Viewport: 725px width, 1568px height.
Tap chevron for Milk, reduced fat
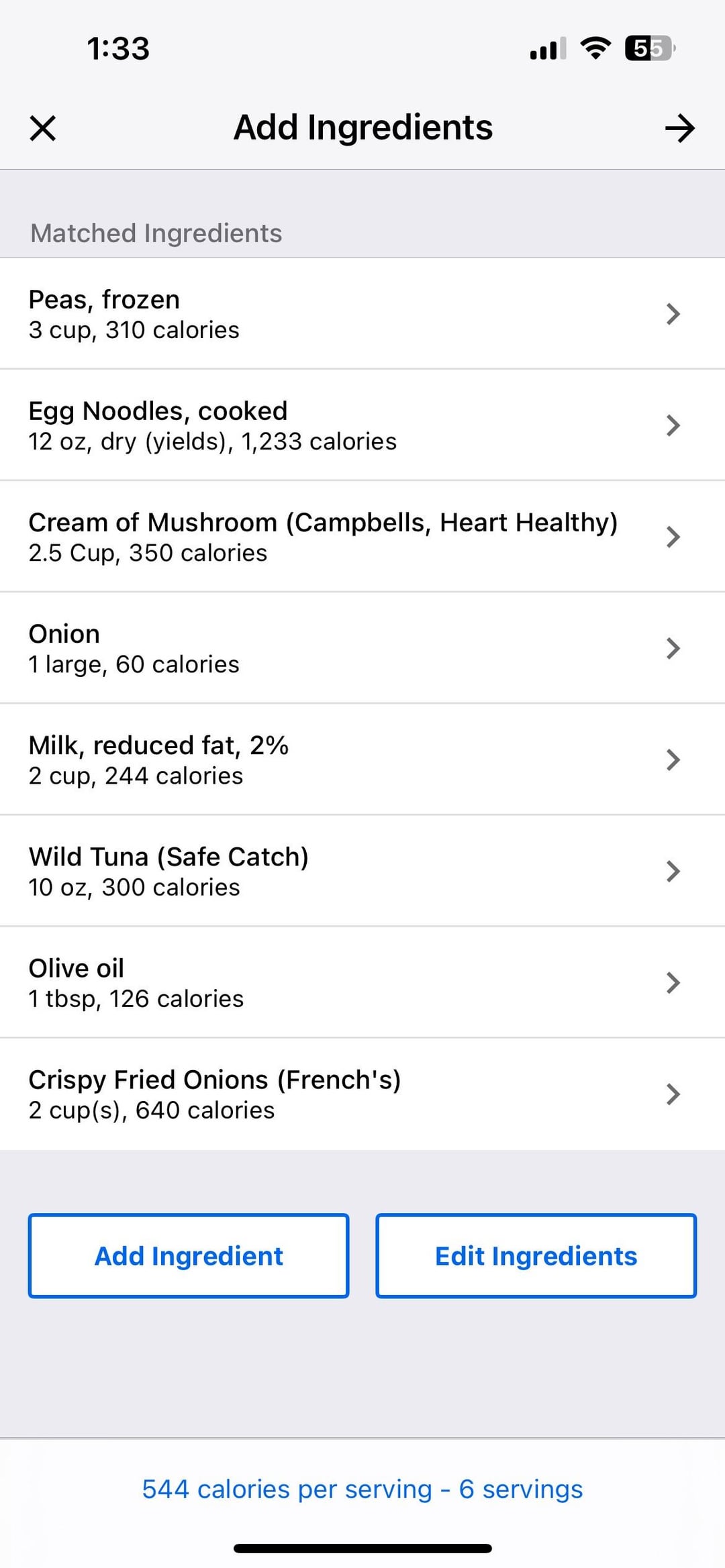click(x=673, y=759)
